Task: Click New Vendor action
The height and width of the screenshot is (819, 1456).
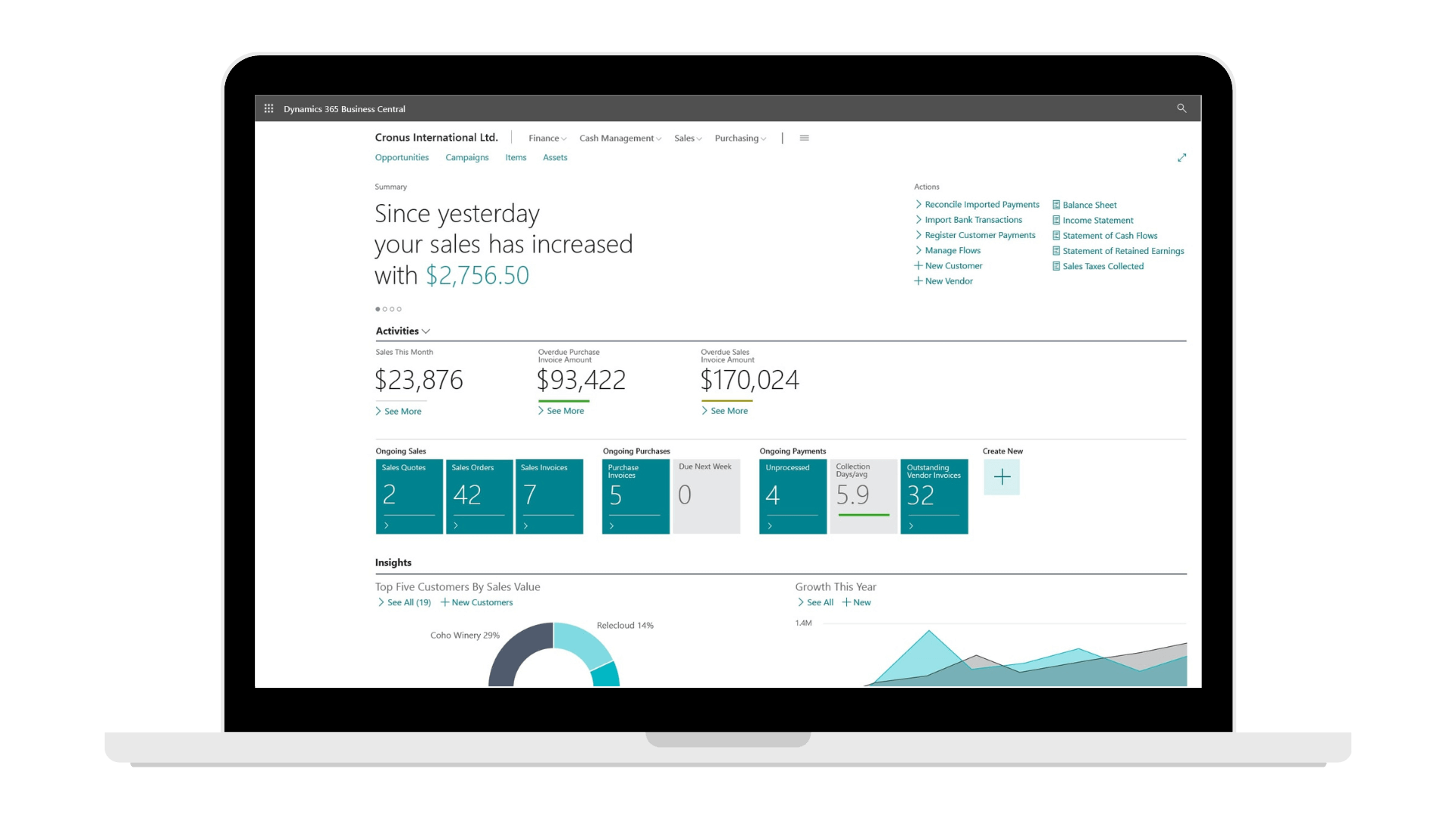Action: point(943,281)
